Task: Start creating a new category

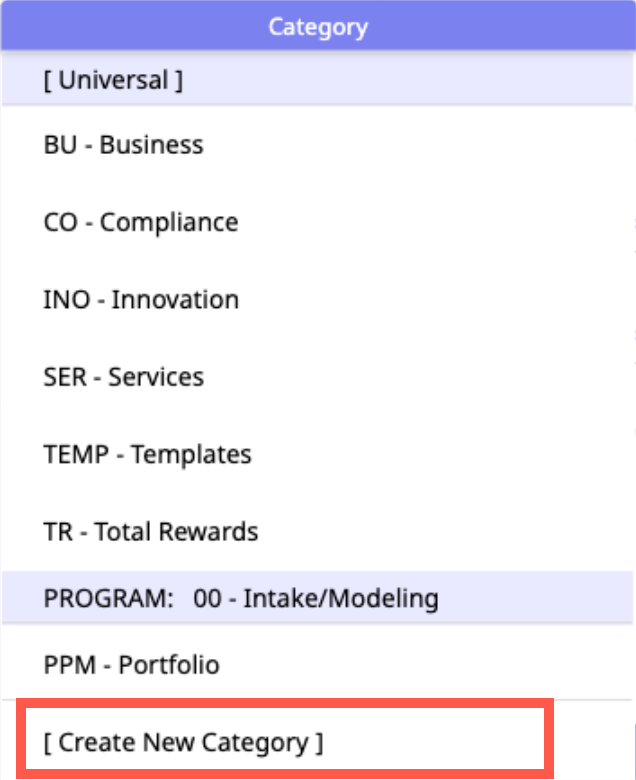Action: click(184, 743)
